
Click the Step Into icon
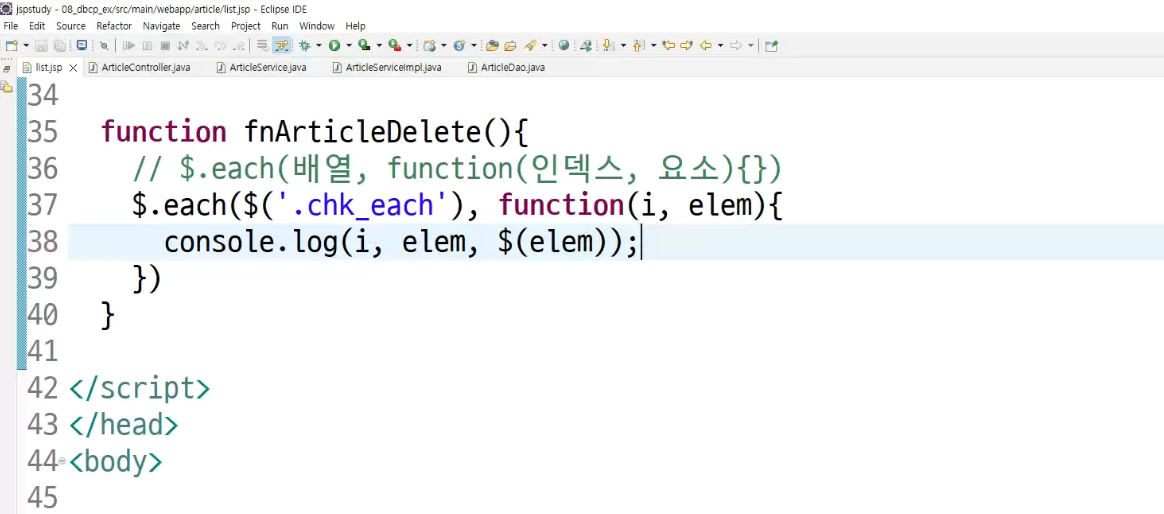point(201,45)
